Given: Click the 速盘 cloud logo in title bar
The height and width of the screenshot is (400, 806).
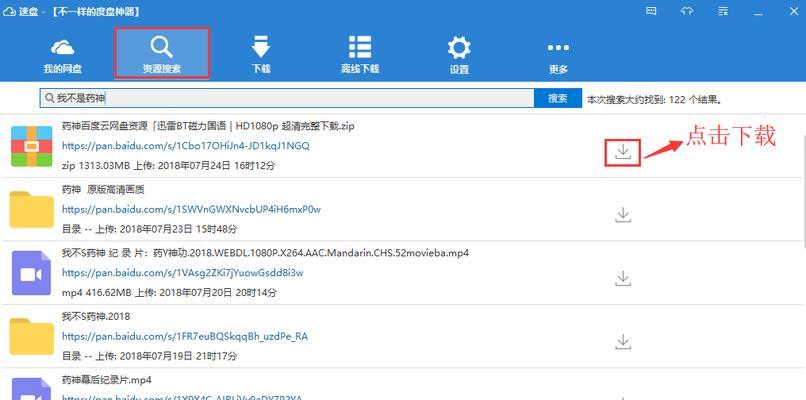Looking at the screenshot, I should click(9, 11).
